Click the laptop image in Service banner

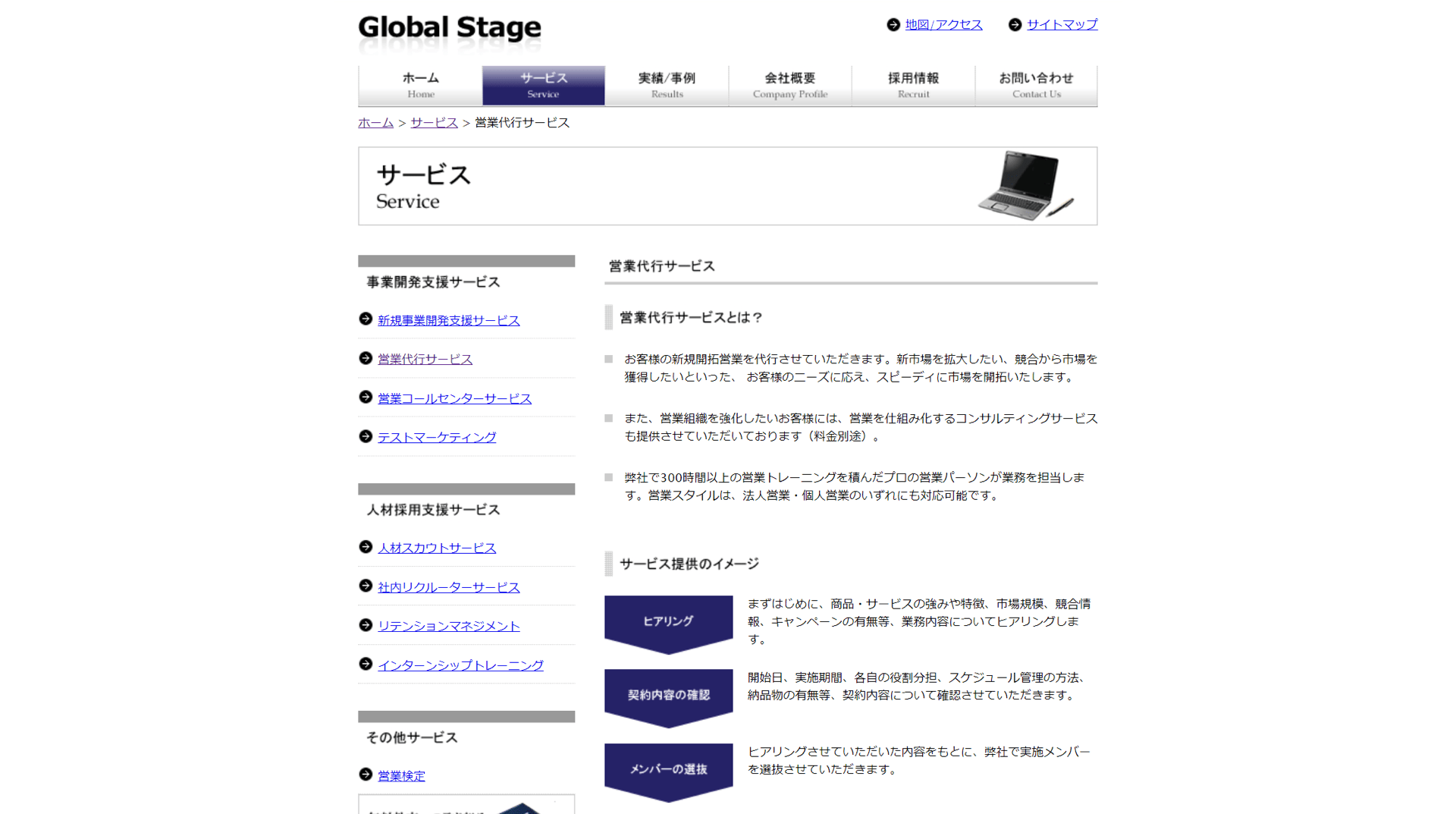[1025, 185]
